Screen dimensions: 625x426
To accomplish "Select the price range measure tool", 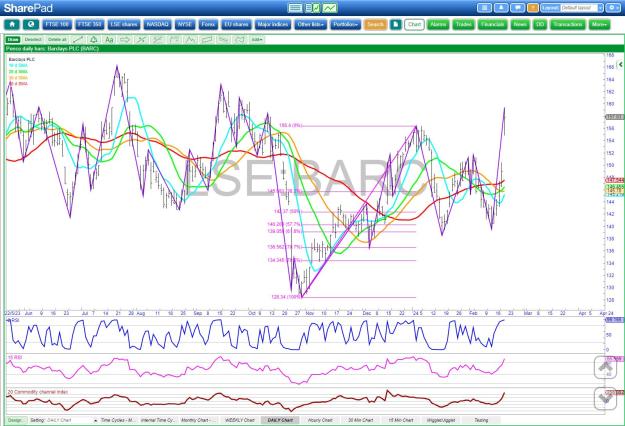I will coord(223,39).
